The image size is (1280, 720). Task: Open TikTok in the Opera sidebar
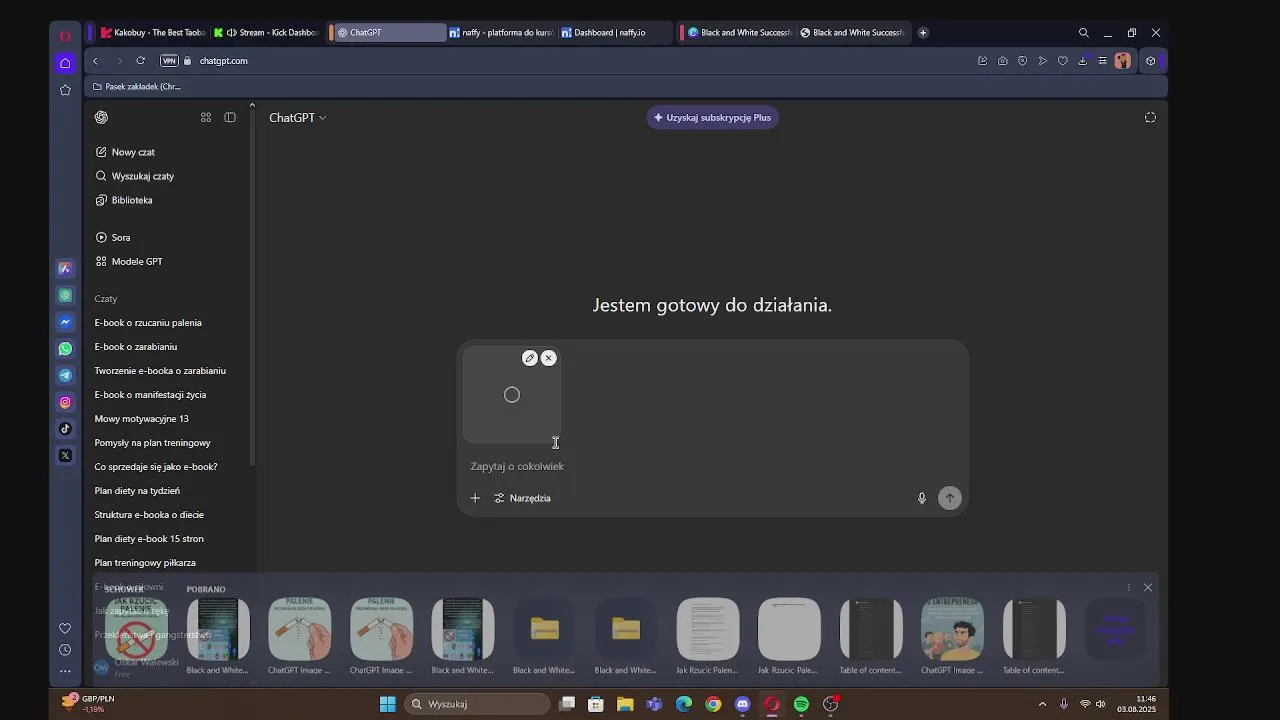tap(65, 429)
